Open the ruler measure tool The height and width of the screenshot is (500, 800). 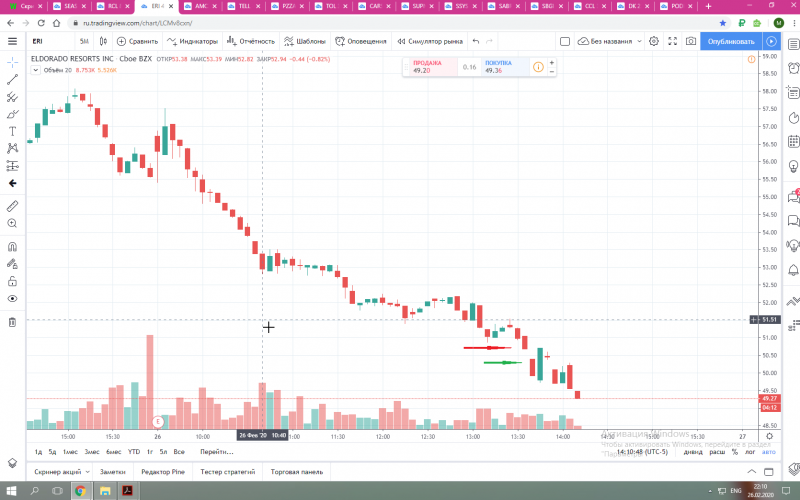(x=12, y=206)
